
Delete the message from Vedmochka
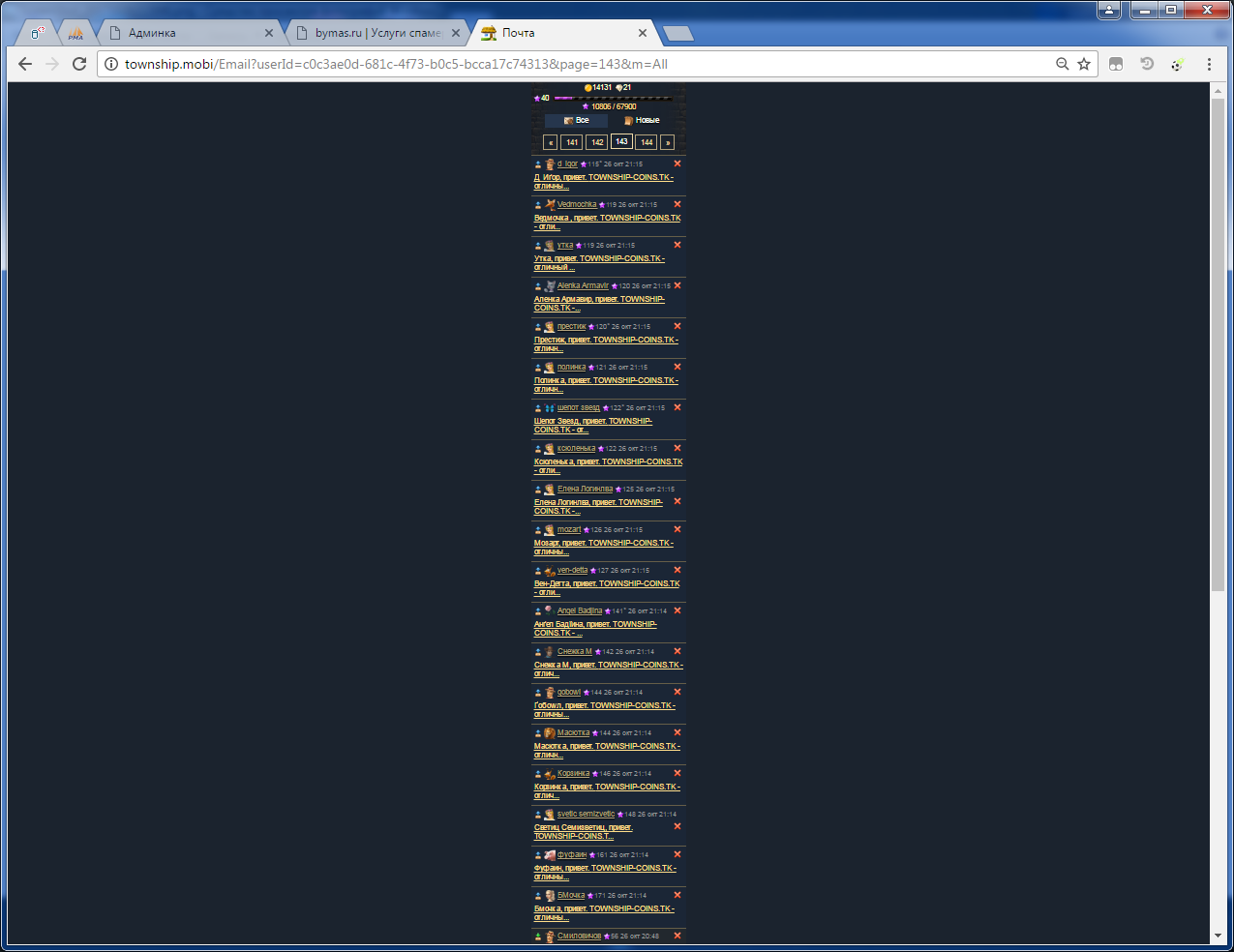click(x=677, y=204)
